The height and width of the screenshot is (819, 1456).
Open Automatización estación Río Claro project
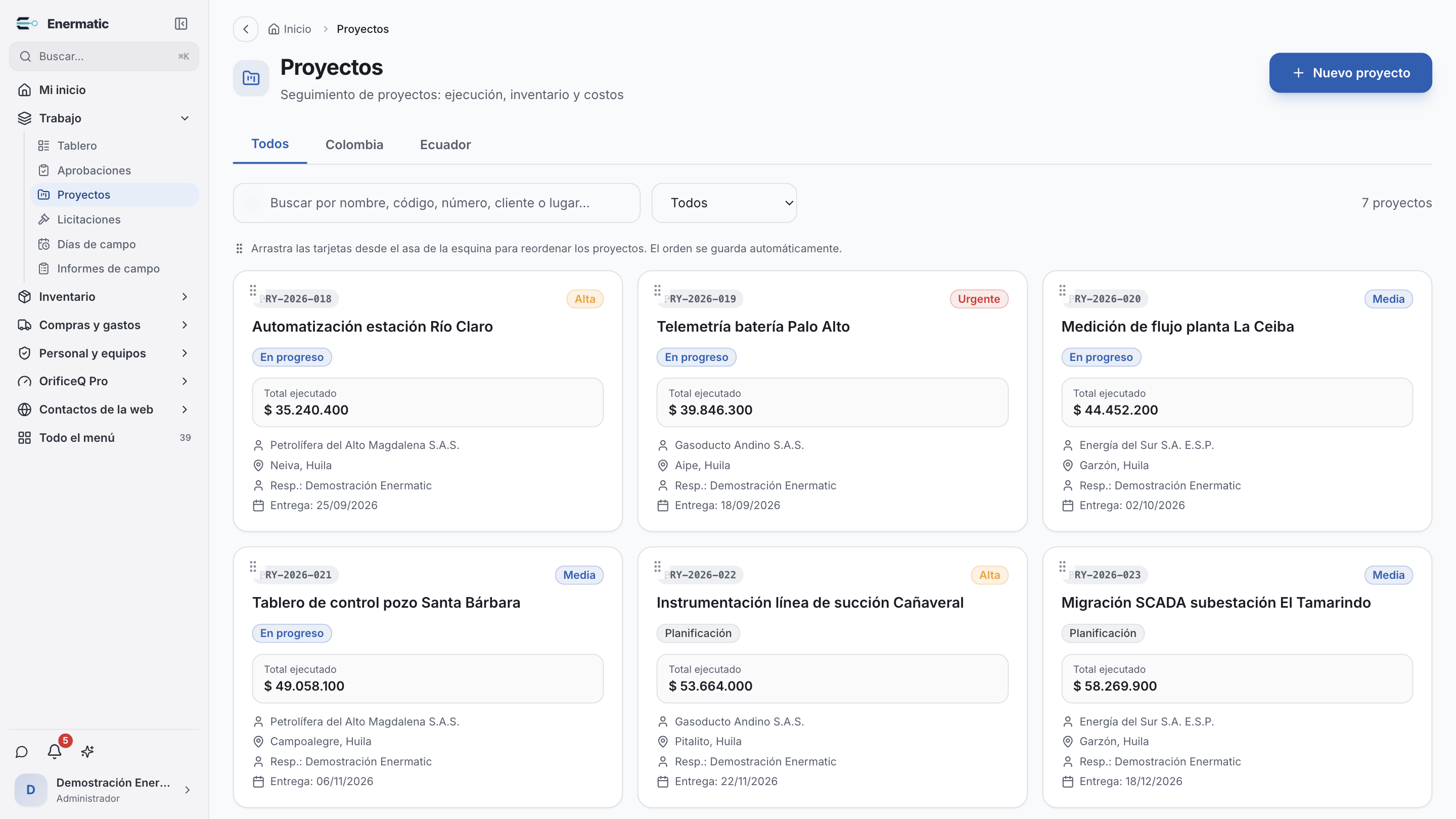click(373, 327)
